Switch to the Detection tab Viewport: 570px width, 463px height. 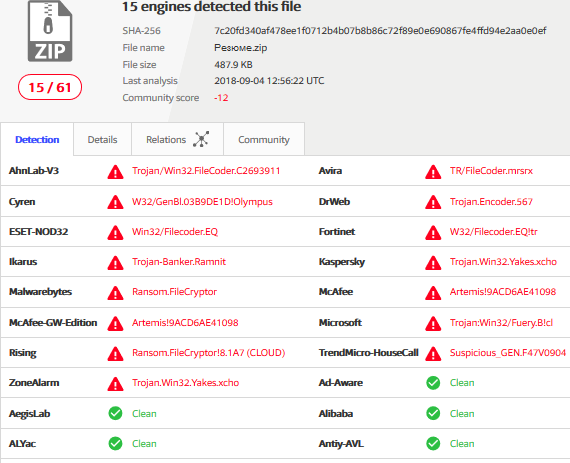(x=37, y=140)
